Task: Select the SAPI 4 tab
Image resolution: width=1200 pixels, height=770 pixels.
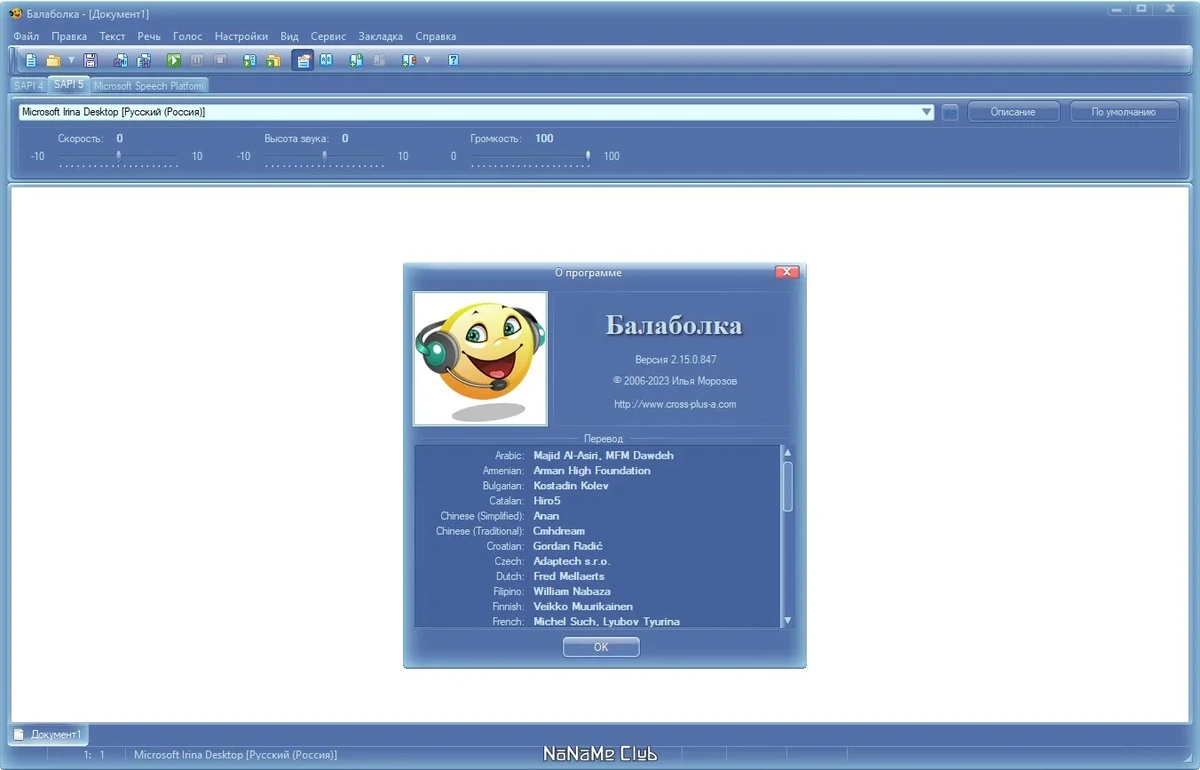Action: 29,86
